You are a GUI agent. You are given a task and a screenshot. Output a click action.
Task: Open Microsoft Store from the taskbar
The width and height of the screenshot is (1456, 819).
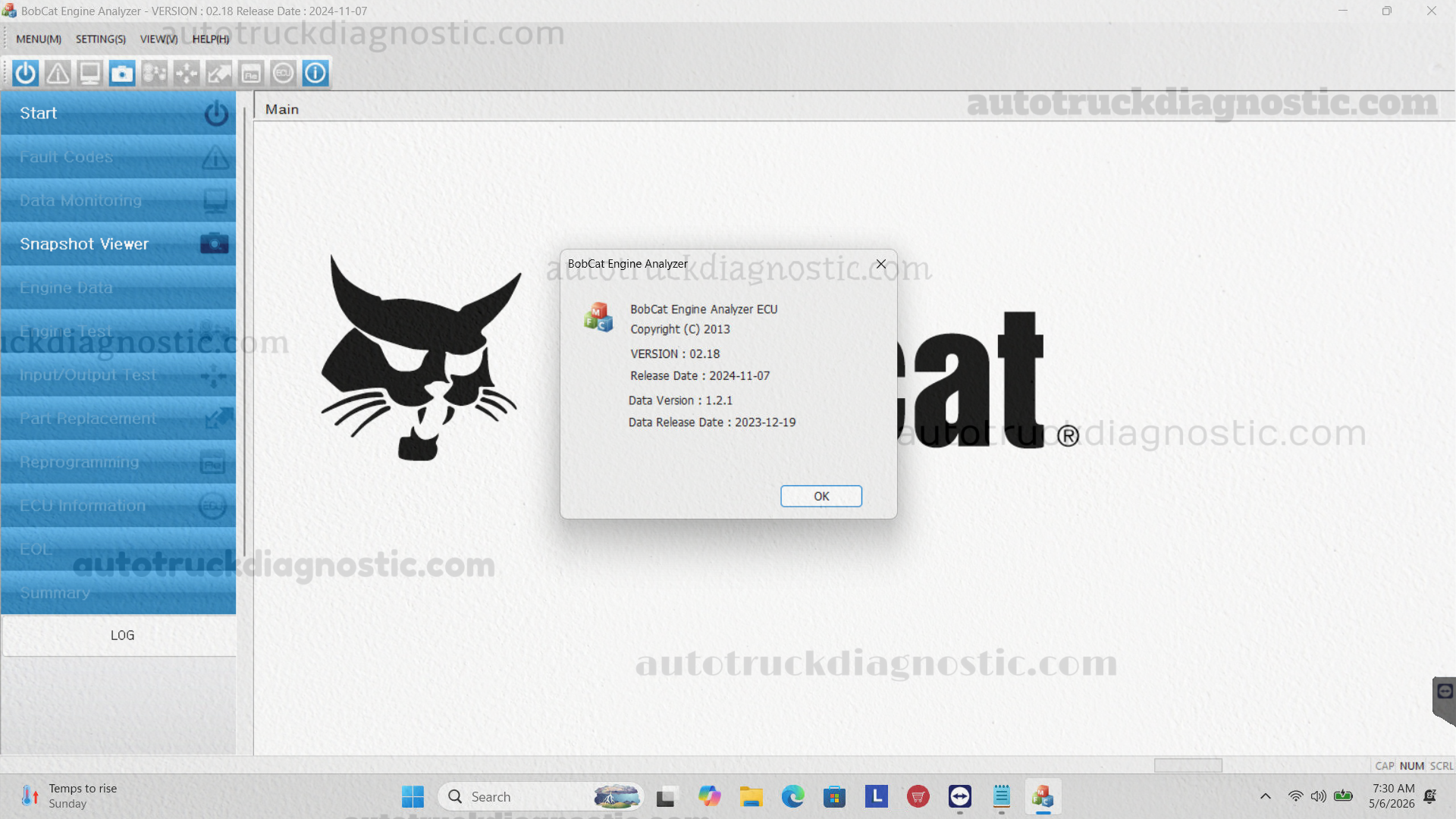pyautogui.click(x=834, y=796)
